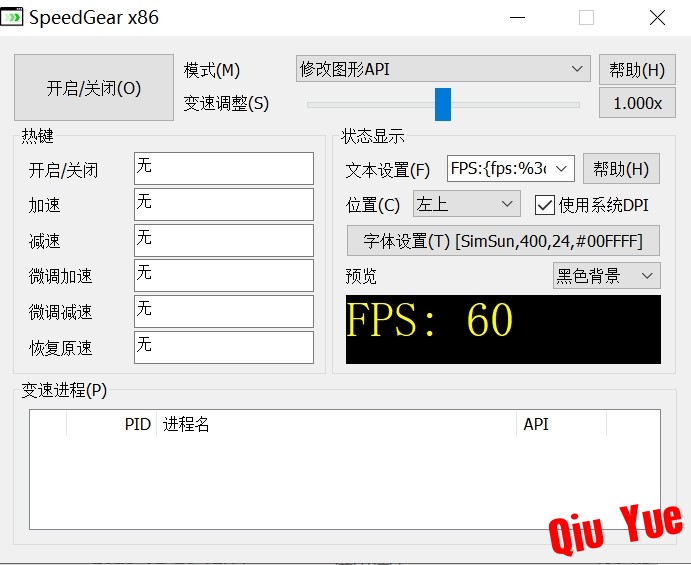Click the SpeedGear app icon in title bar
The height and width of the screenshot is (565, 691).
[11, 17]
